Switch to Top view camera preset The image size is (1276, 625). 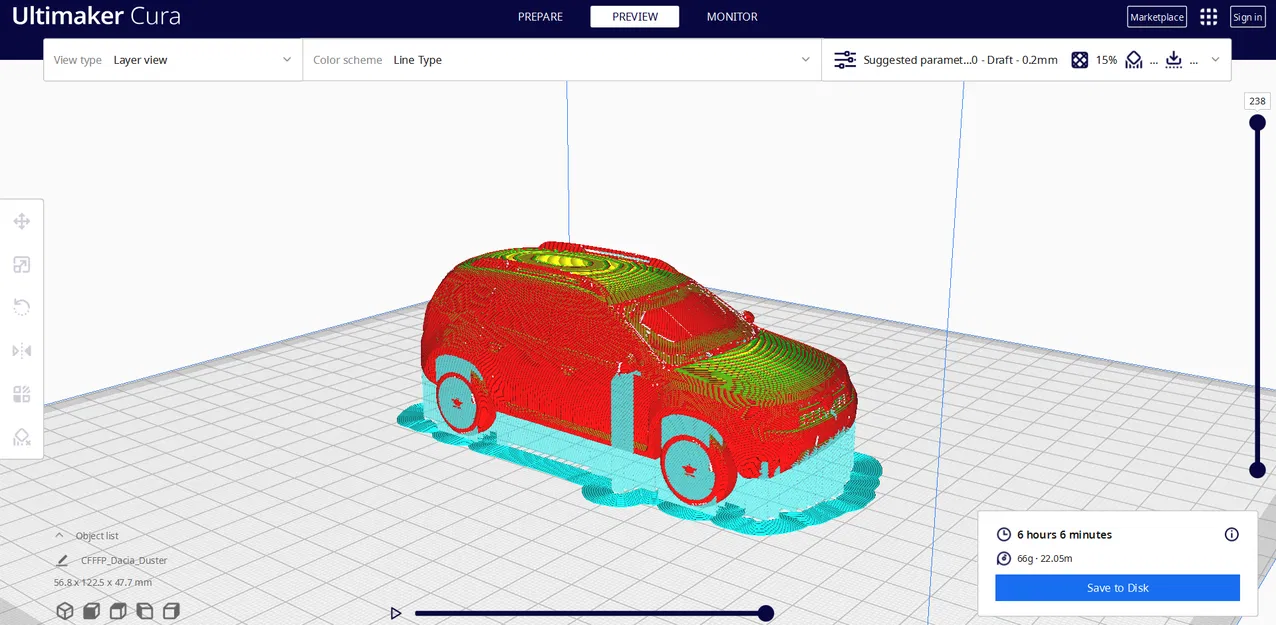tap(118, 610)
